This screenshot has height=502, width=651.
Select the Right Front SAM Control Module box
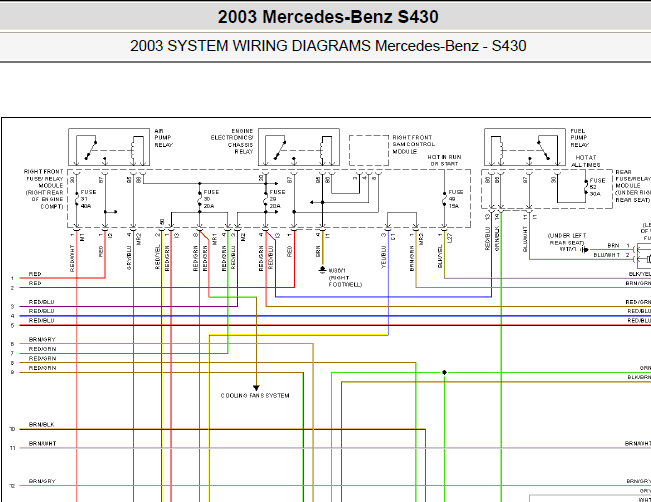[369, 150]
